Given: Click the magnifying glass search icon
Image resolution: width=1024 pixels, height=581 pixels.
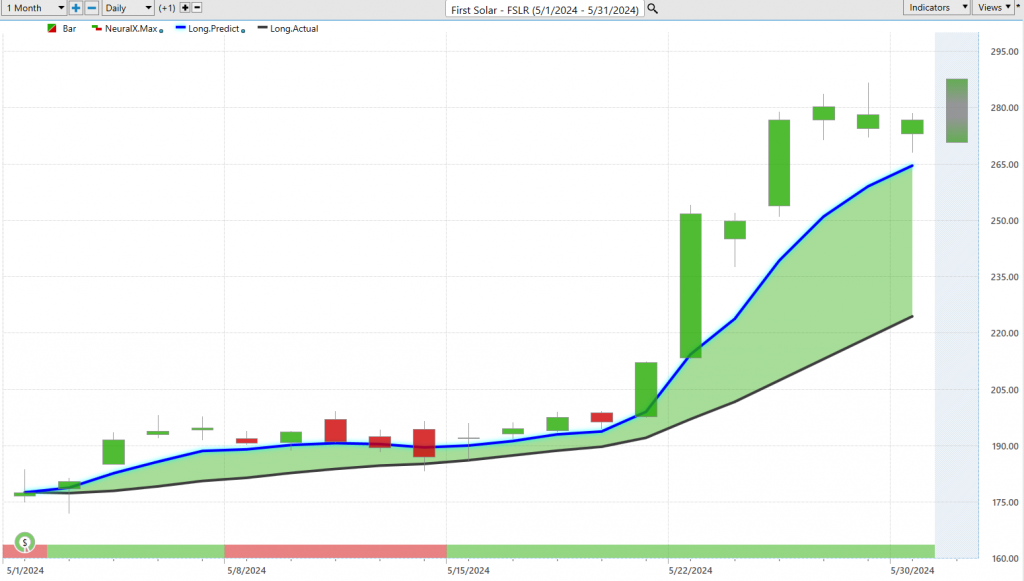Looking at the screenshot, I should coord(652,9).
